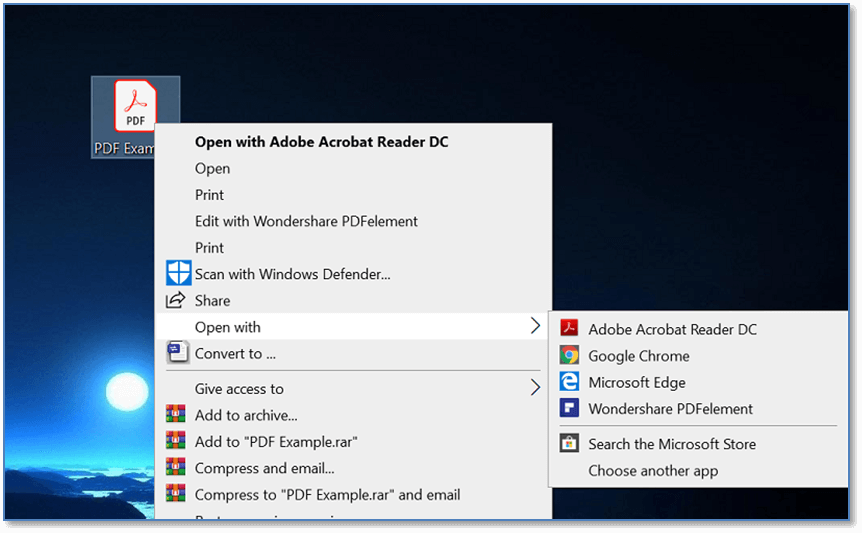The width and height of the screenshot is (862, 533).
Task: Click the Microsoft Store bag icon
Action: coord(569,443)
